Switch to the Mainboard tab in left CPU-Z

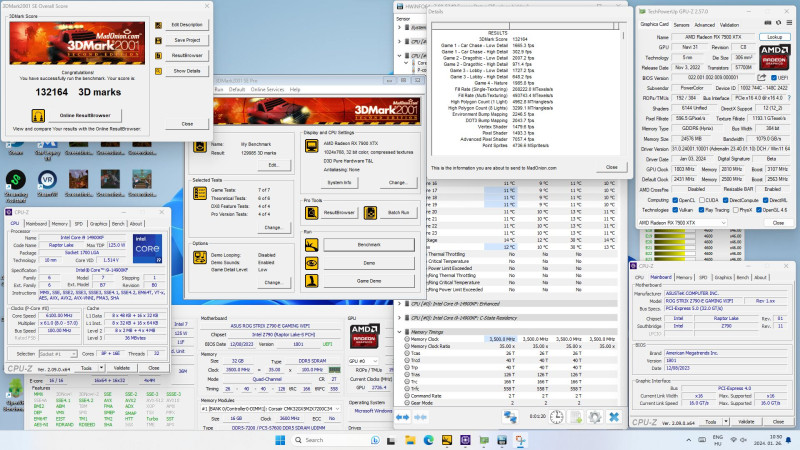pos(36,223)
